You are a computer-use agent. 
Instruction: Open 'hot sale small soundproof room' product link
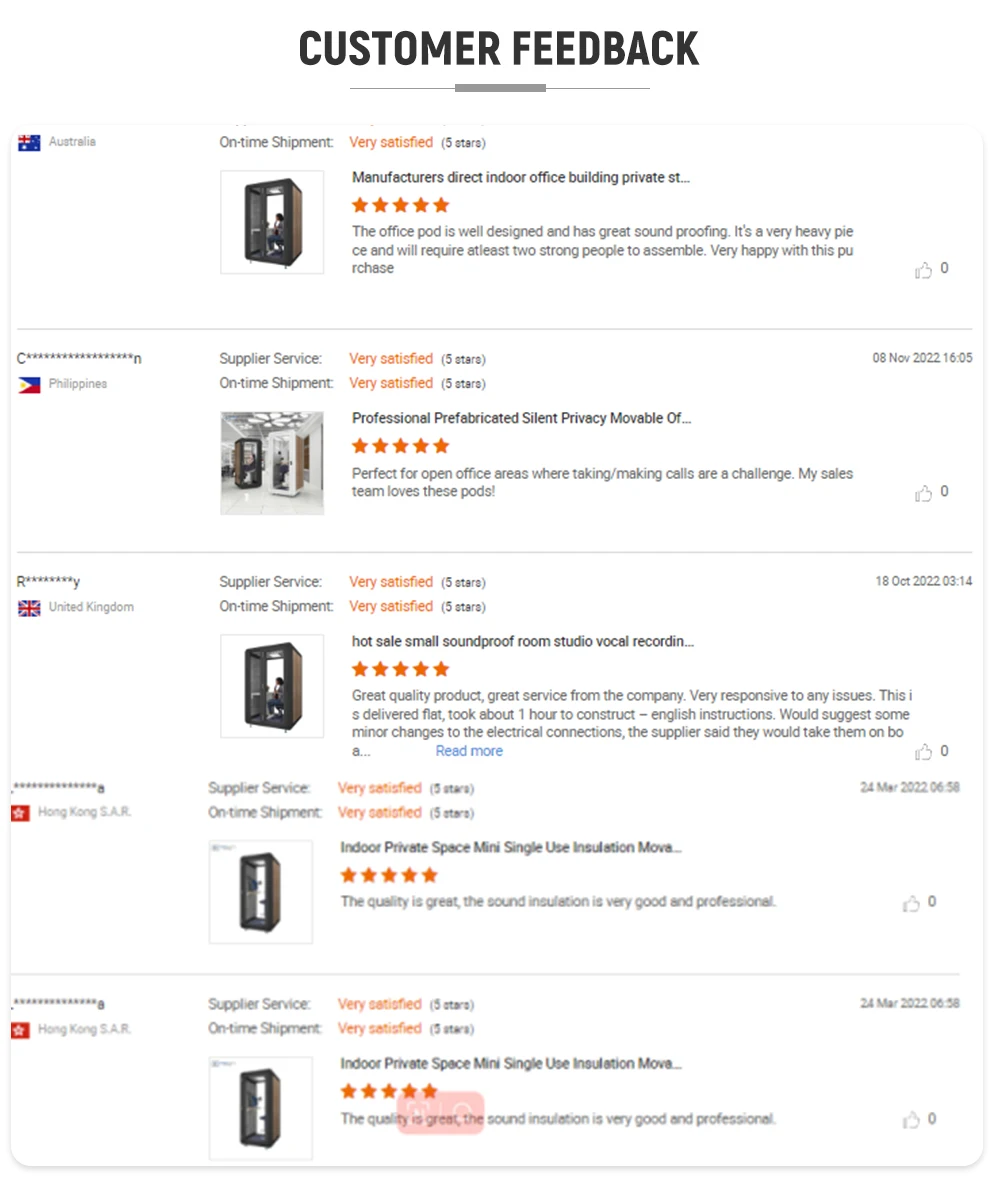click(x=522, y=641)
